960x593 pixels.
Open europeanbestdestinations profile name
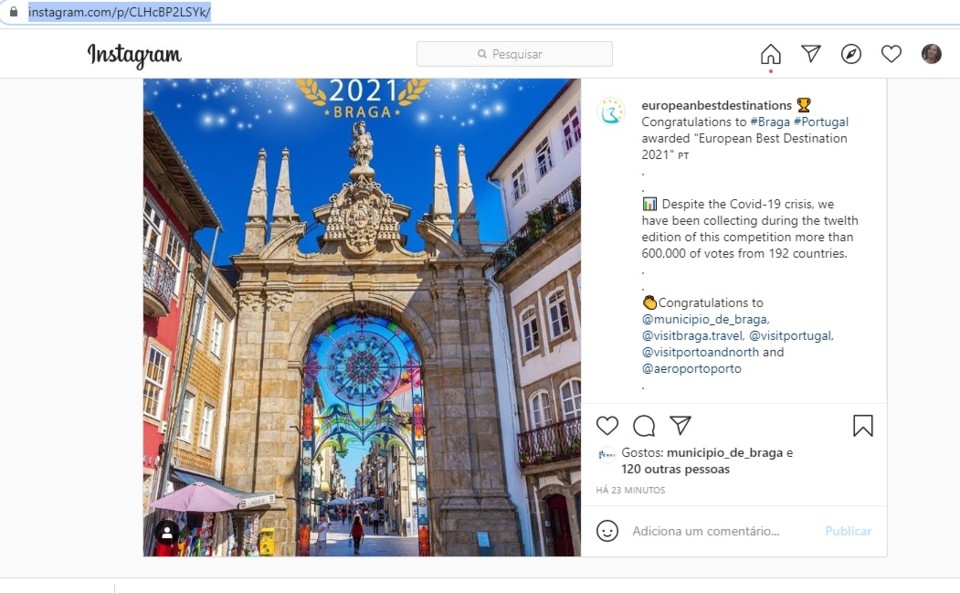716,105
